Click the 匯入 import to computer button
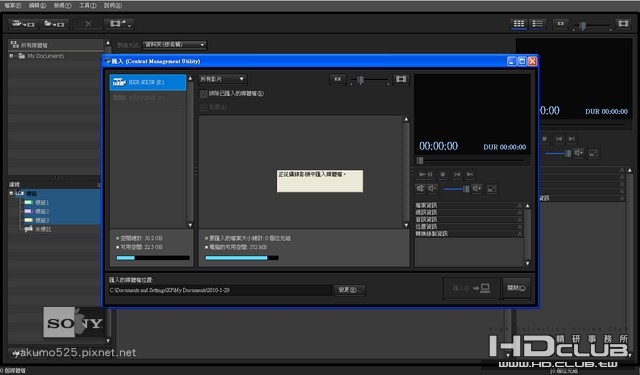 tap(471, 288)
